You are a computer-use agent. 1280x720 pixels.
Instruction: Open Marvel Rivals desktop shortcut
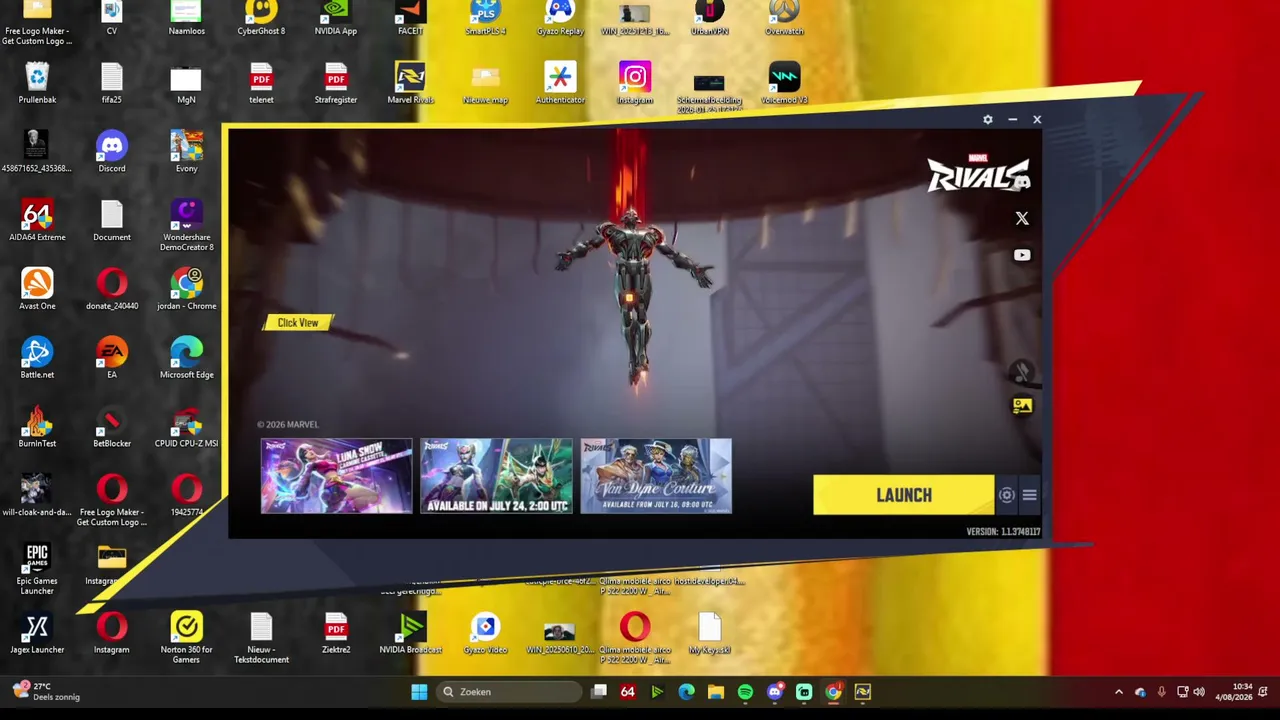410,83
